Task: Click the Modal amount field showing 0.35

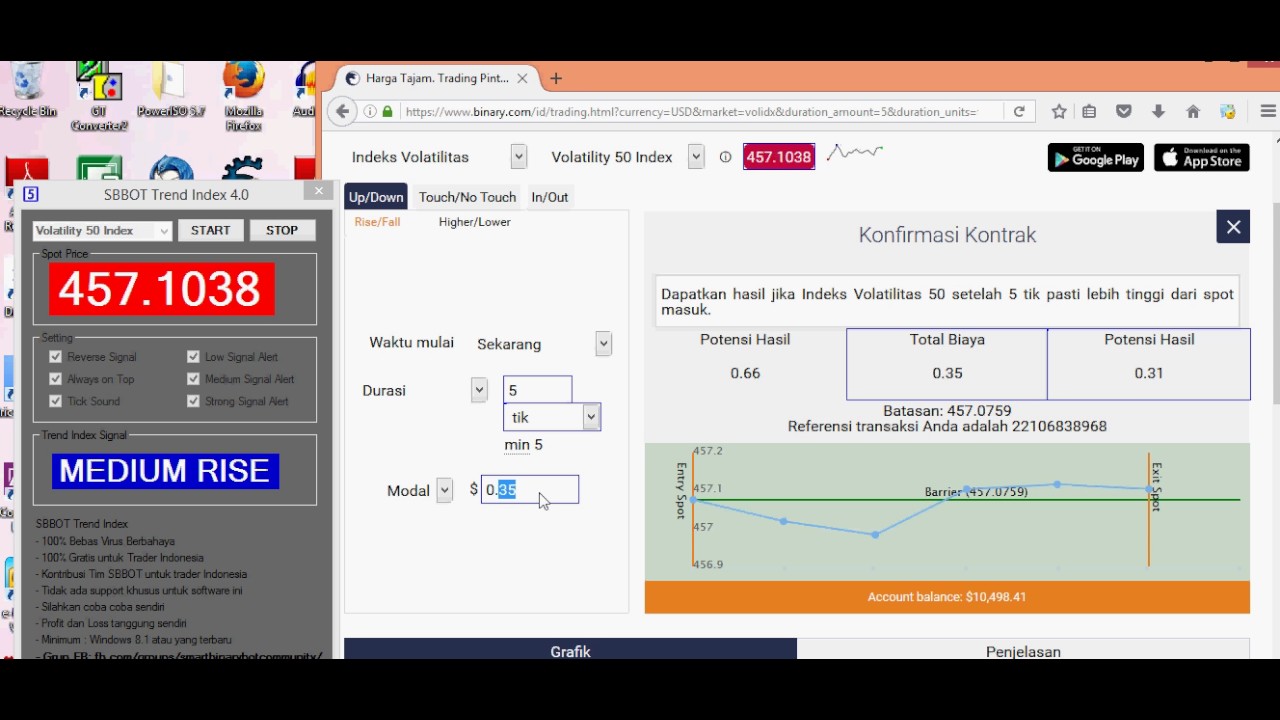Action: (x=530, y=489)
